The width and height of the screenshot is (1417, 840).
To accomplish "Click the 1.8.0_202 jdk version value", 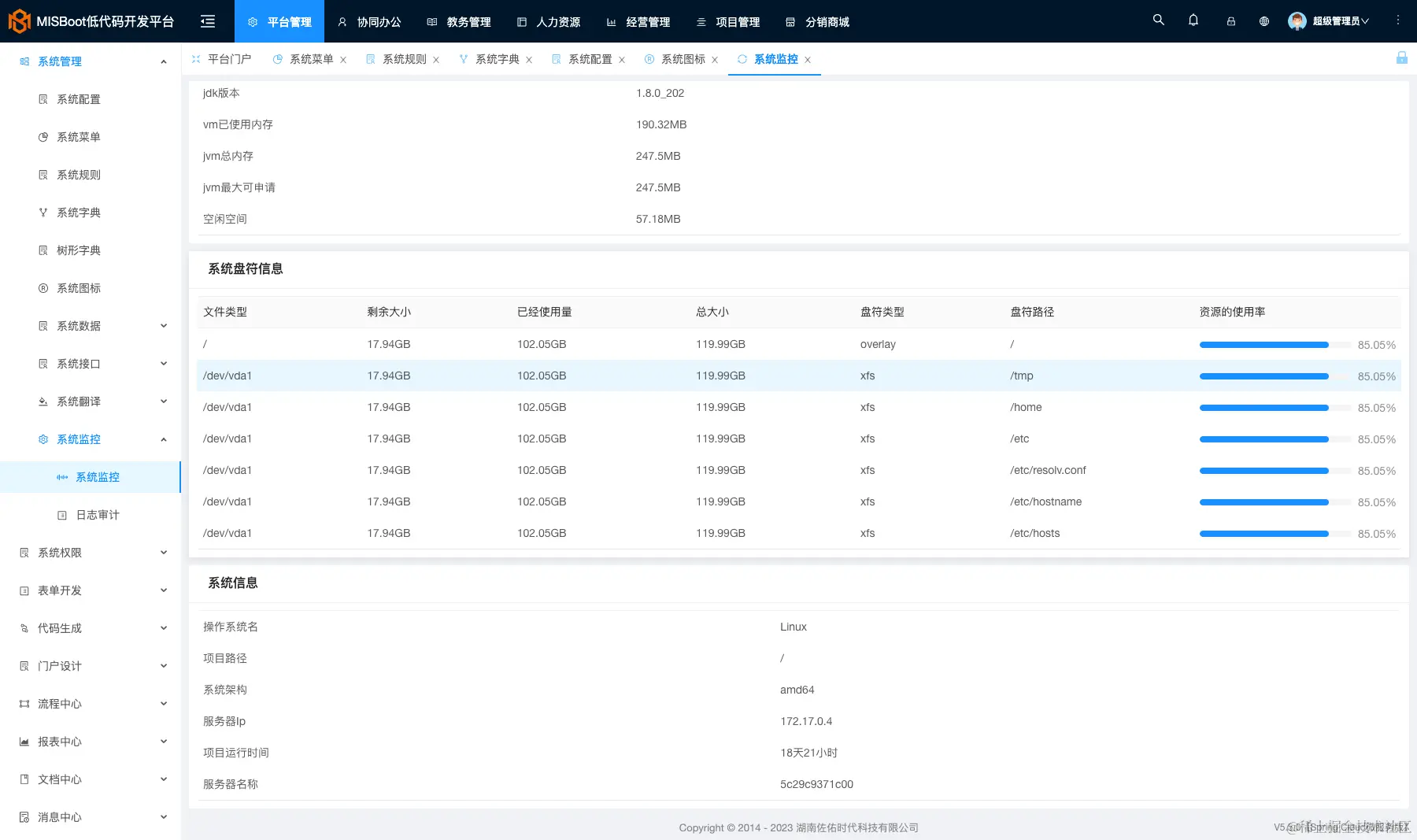I will point(660,93).
